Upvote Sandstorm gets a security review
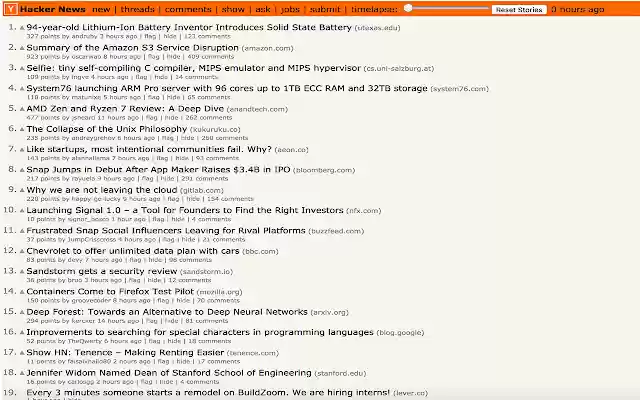The image size is (640, 400). [x=22, y=272]
